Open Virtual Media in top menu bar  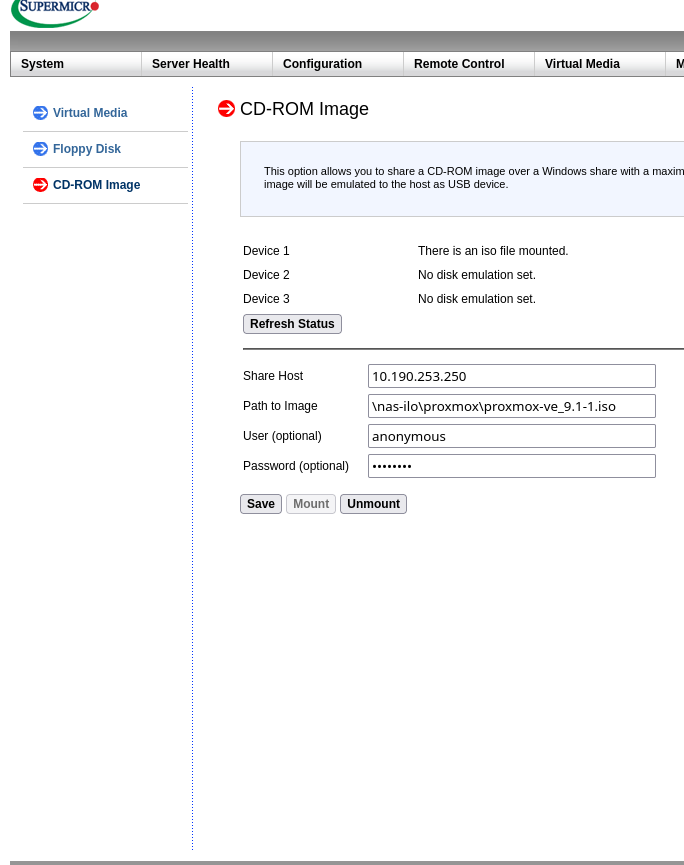click(582, 64)
